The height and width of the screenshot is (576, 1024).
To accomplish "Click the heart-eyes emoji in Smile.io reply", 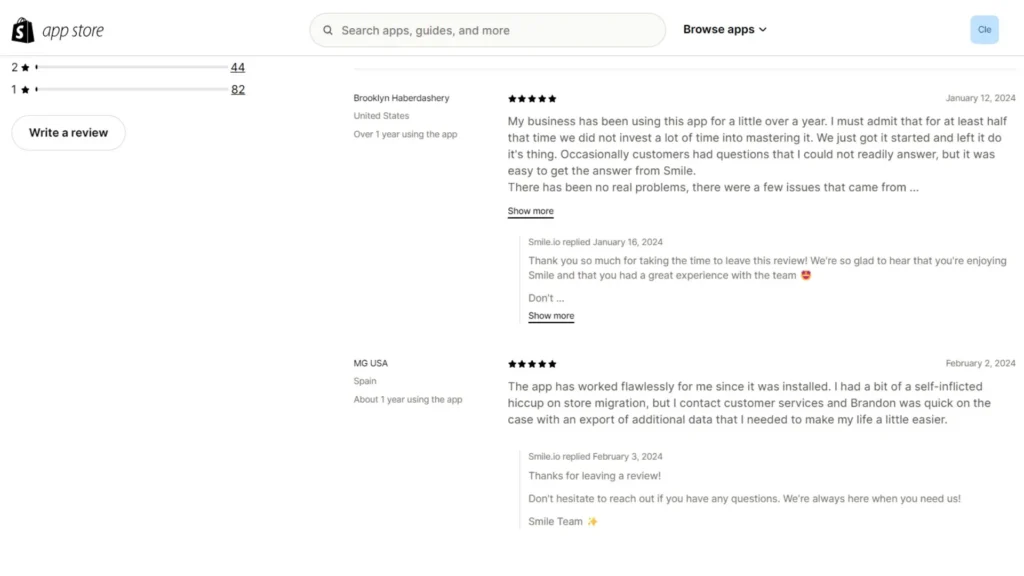I will coord(806,275).
